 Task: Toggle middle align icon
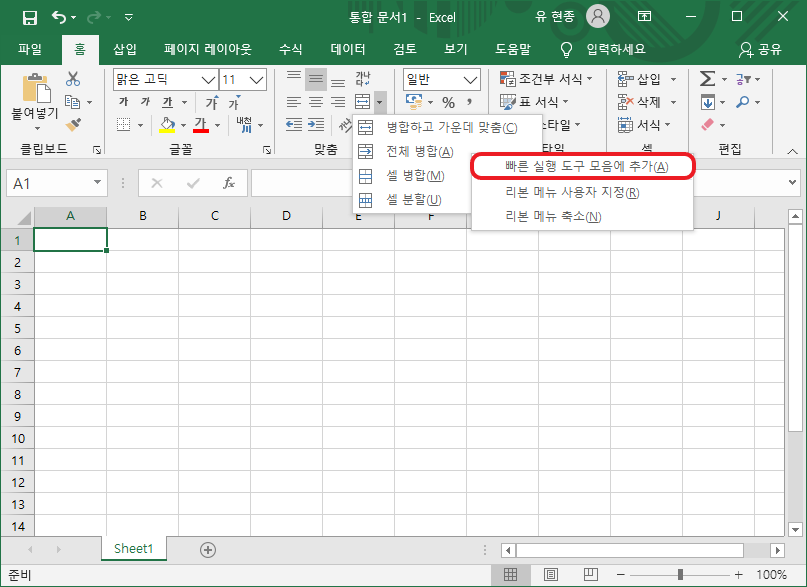click(x=316, y=79)
